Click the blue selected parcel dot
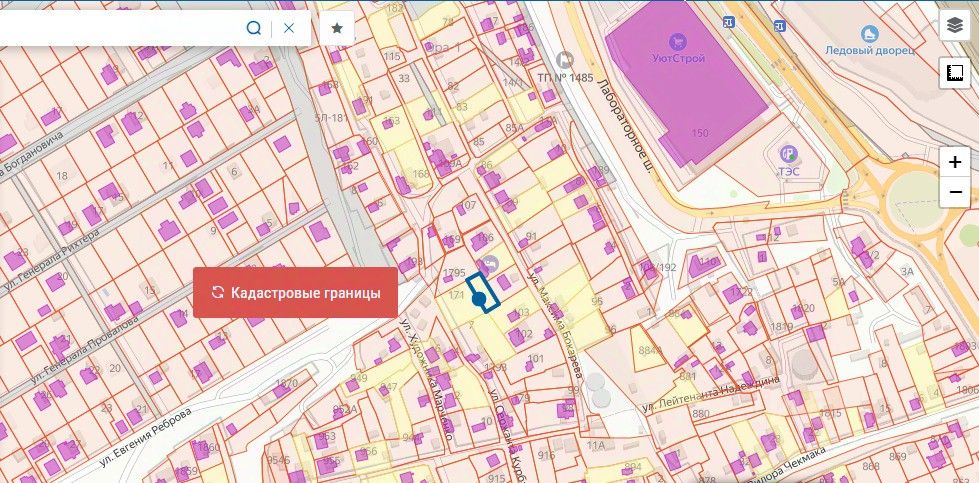Screen dimensions: 979x483 click(x=479, y=300)
